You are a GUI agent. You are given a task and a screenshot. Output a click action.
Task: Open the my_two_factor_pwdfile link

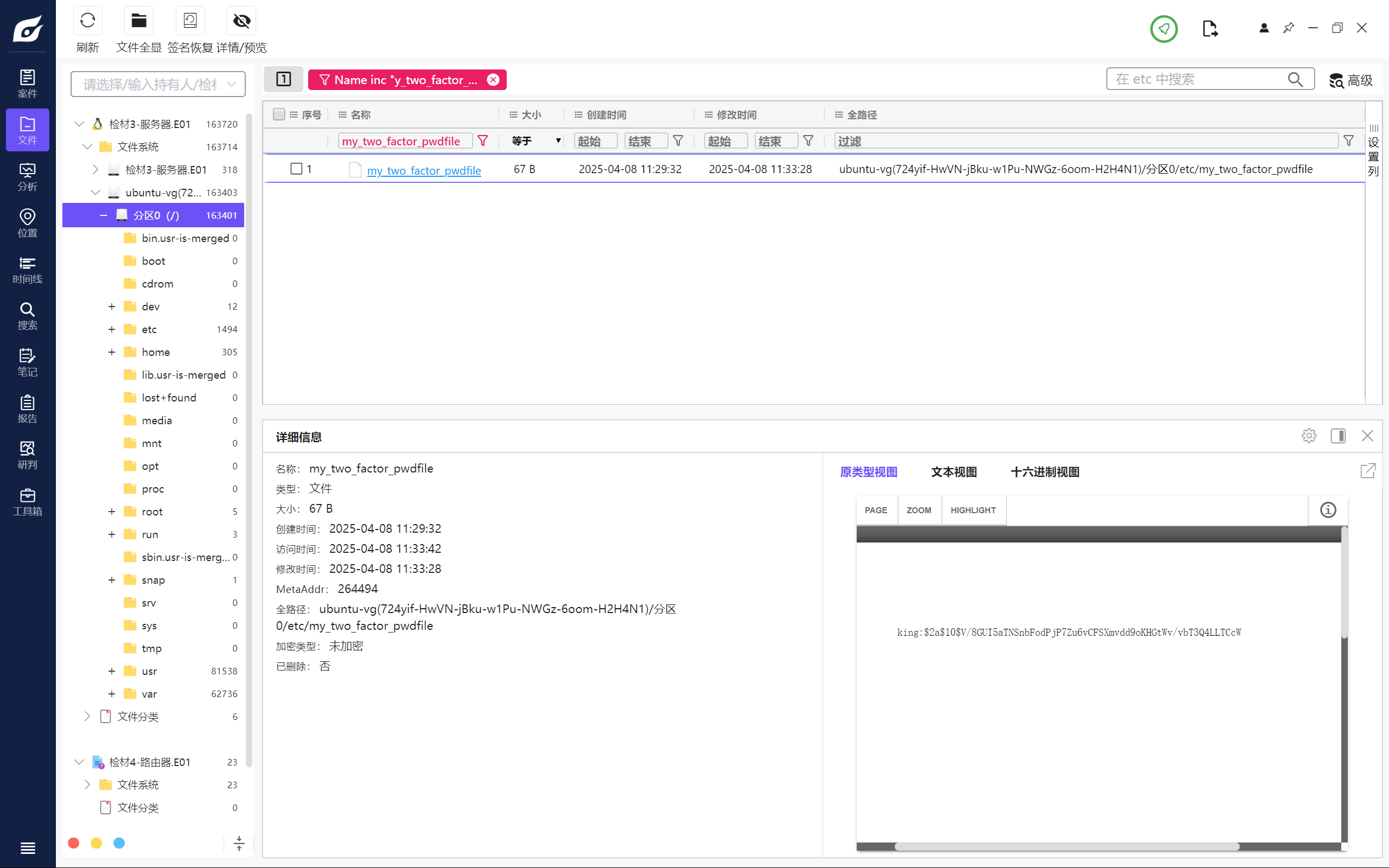click(424, 170)
